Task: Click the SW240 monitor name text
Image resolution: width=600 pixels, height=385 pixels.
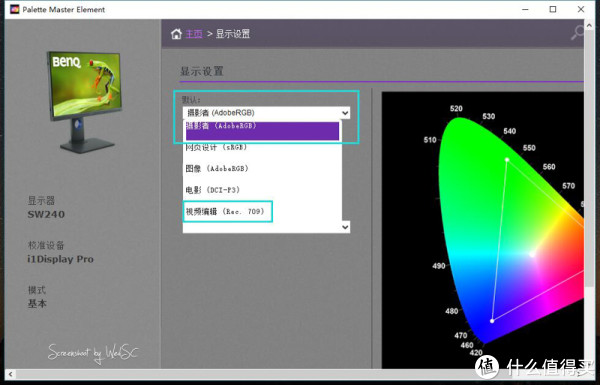Action: (x=46, y=214)
